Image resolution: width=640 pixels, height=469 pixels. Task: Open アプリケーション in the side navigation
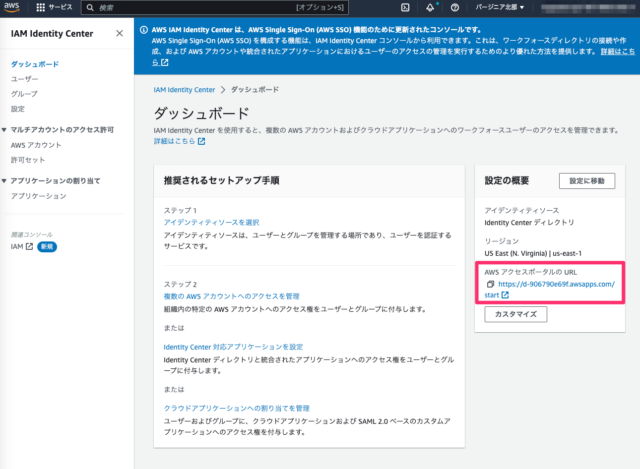coord(38,196)
